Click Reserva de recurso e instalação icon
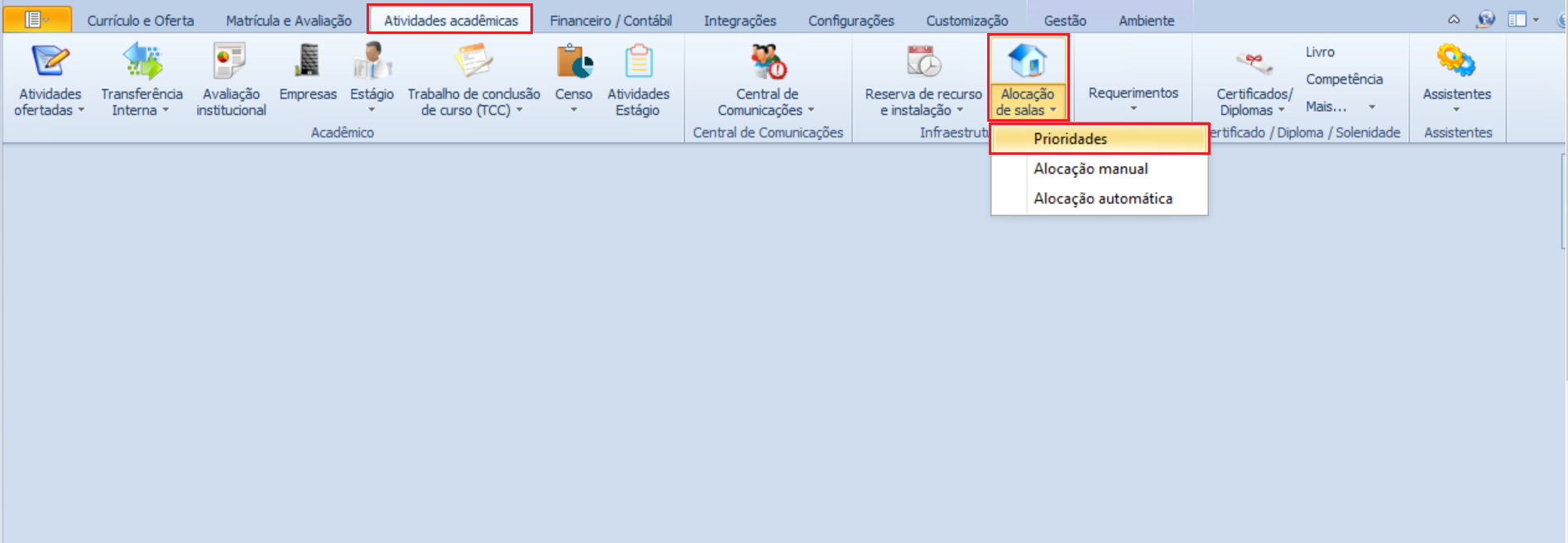The height and width of the screenshot is (543, 1568). tap(923, 60)
